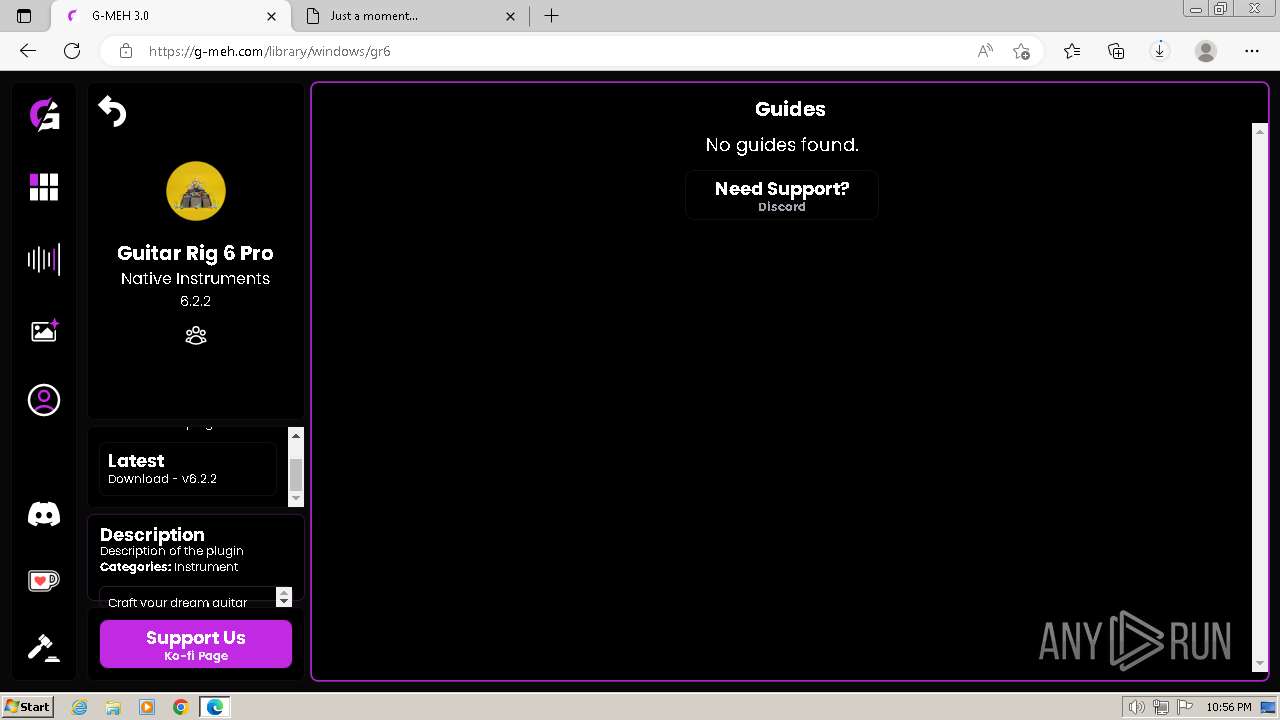Click the Guitar Rig 6 Pro title

coord(195,253)
